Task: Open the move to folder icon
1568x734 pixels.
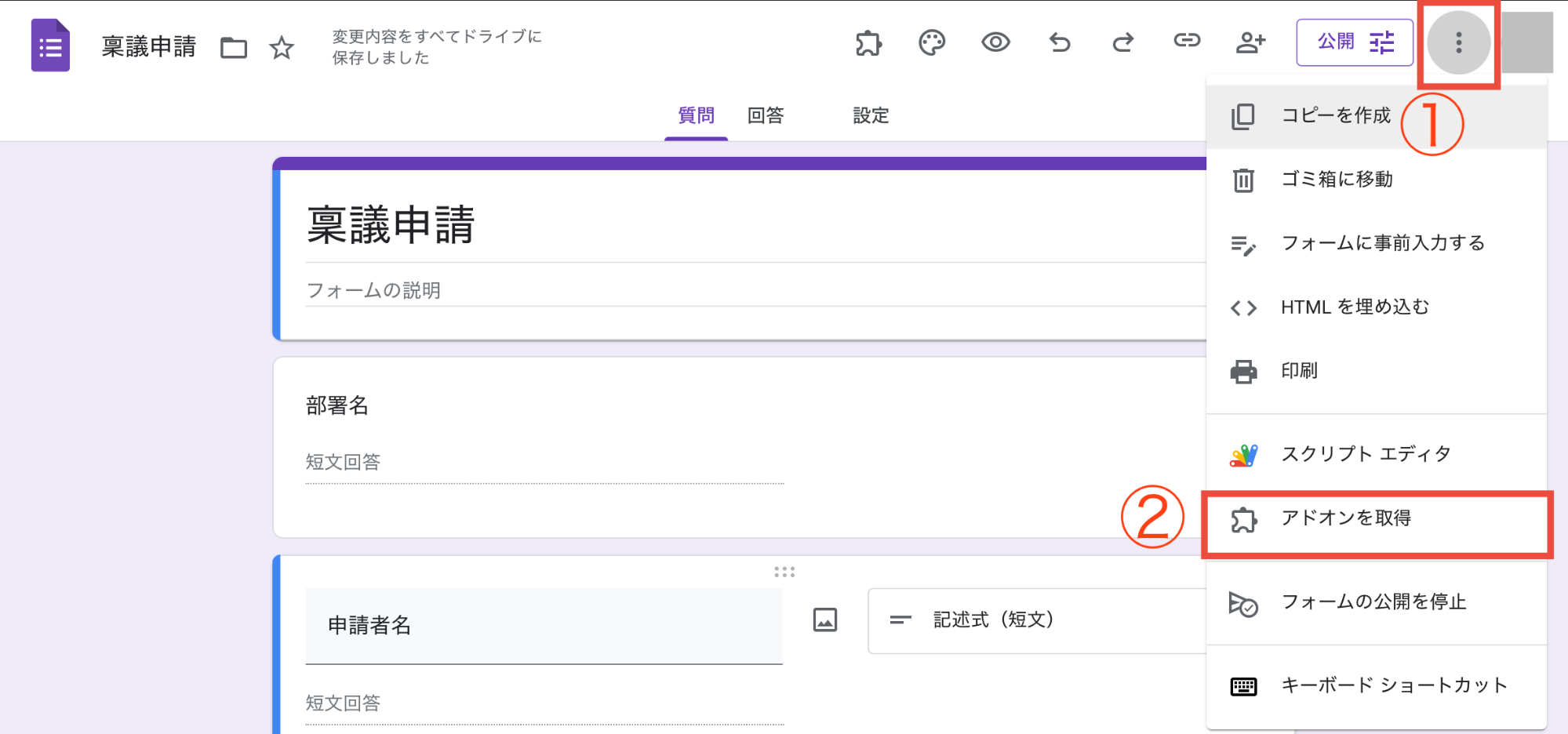Action: 234,48
